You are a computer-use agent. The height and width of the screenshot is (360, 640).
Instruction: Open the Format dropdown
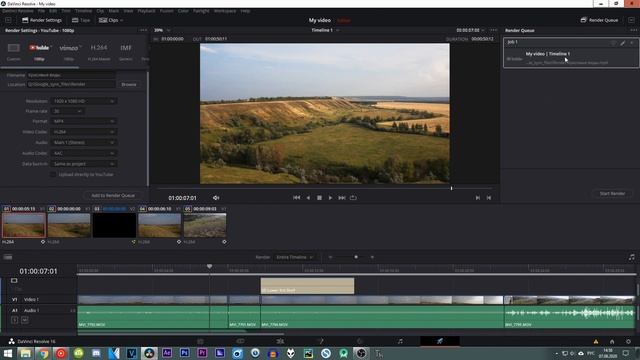(x=84, y=121)
